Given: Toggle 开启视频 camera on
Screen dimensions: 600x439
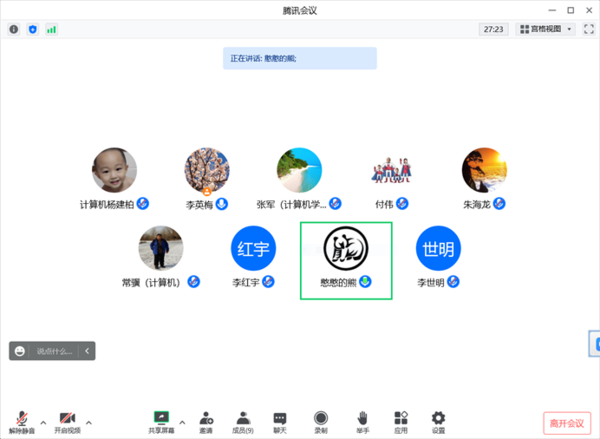Looking at the screenshot, I should pos(67,422).
